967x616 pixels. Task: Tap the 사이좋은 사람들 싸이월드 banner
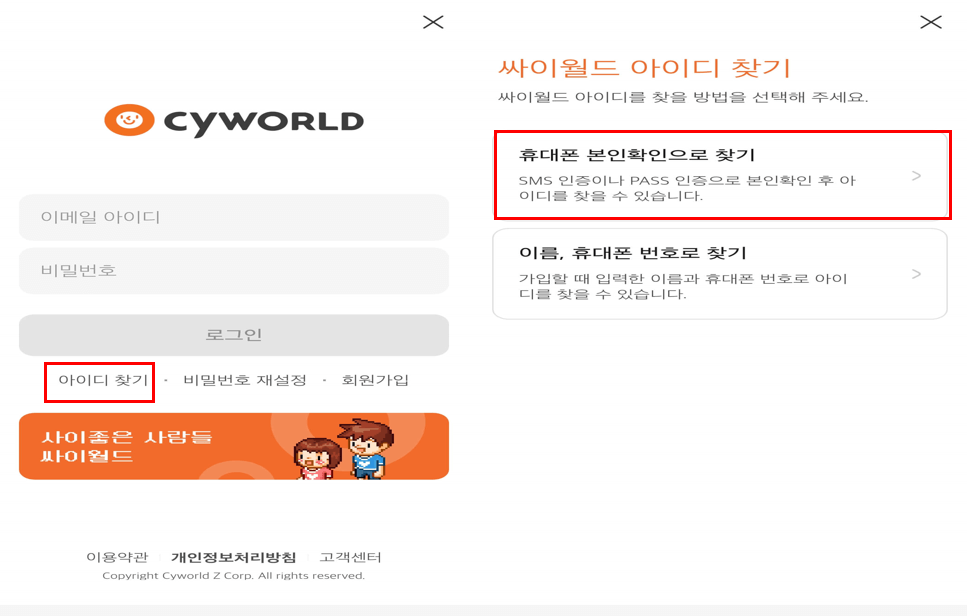pyautogui.click(x=234, y=446)
